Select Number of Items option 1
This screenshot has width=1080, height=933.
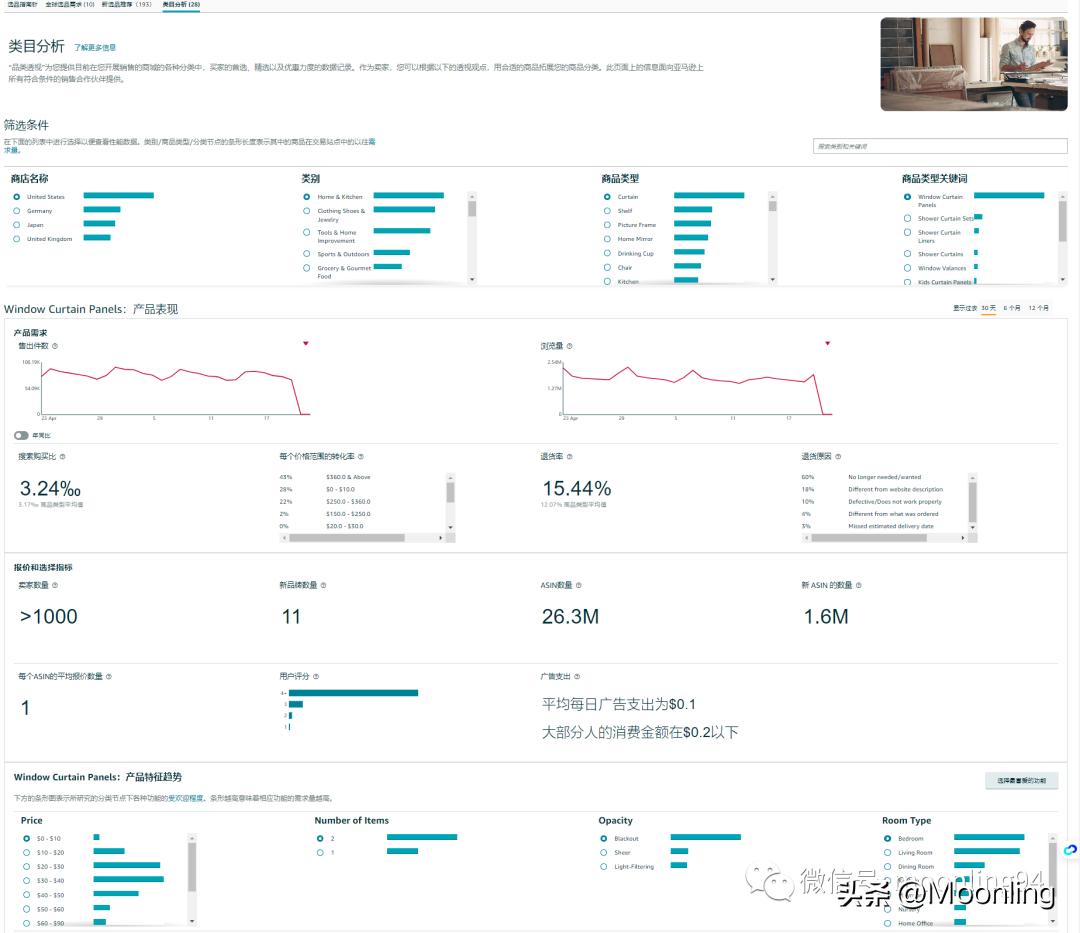[320, 852]
